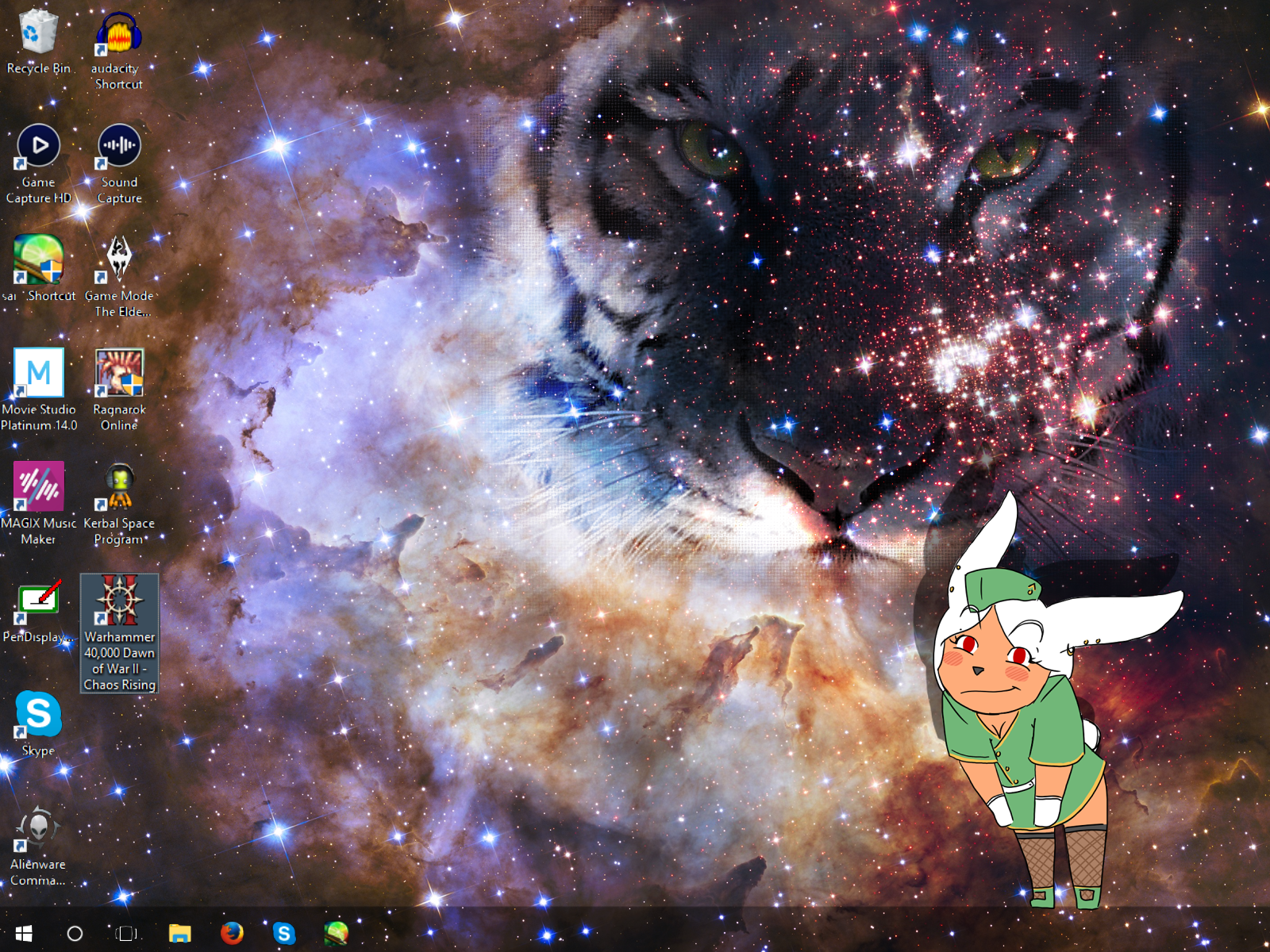Click the MAGIX Music Maker icon
Image resolution: width=1270 pixels, height=952 pixels.
coord(38,486)
